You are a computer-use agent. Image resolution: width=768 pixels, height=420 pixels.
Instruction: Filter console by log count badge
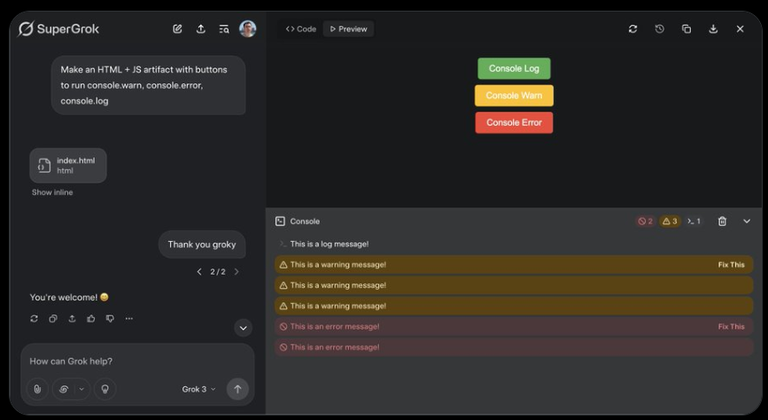694,222
